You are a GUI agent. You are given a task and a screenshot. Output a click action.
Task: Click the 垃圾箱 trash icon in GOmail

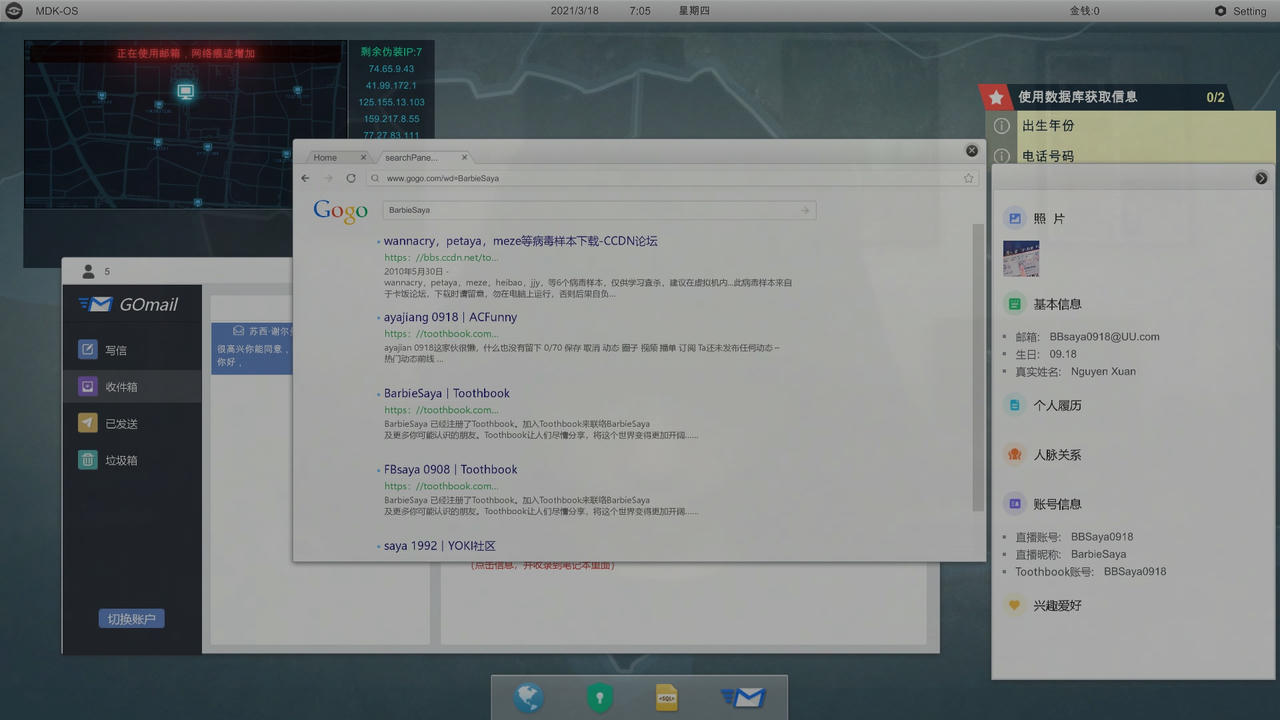pos(88,460)
